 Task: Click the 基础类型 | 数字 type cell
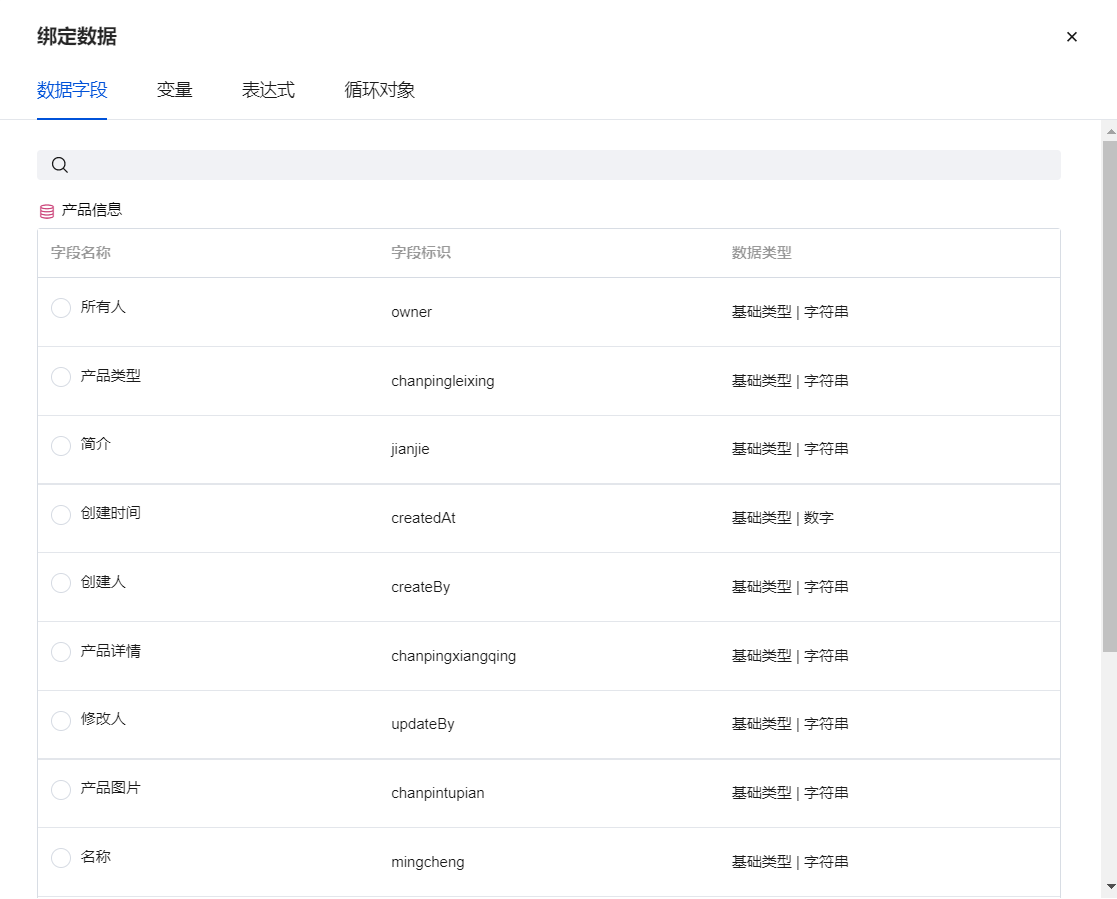point(783,518)
